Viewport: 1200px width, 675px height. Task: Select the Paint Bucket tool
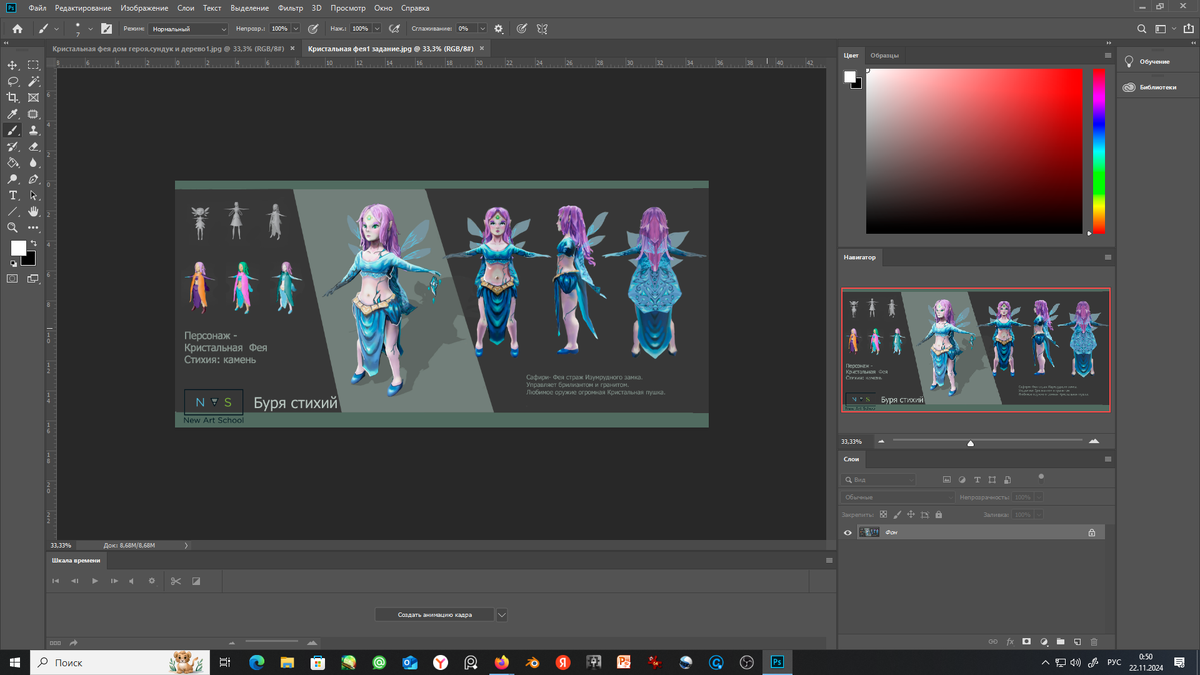[13, 162]
